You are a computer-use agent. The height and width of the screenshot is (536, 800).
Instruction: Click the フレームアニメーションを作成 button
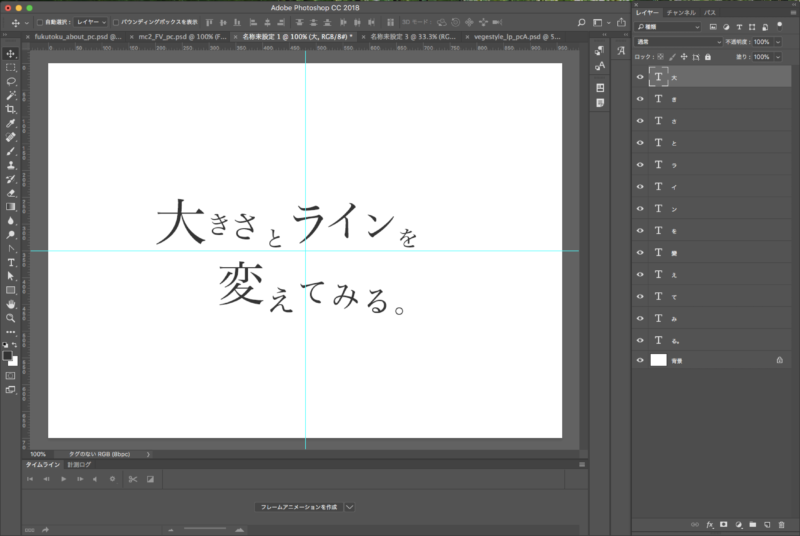point(299,507)
